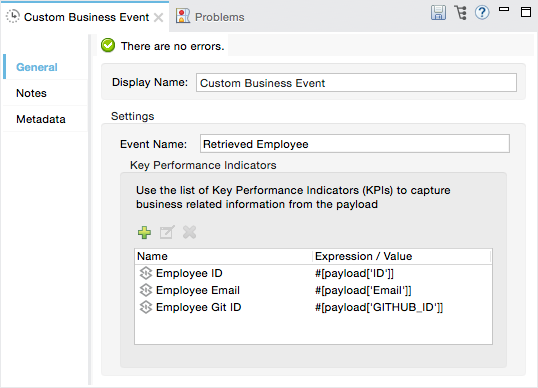Click the delete KPI X icon
The width and height of the screenshot is (538, 388).
(x=189, y=232)
